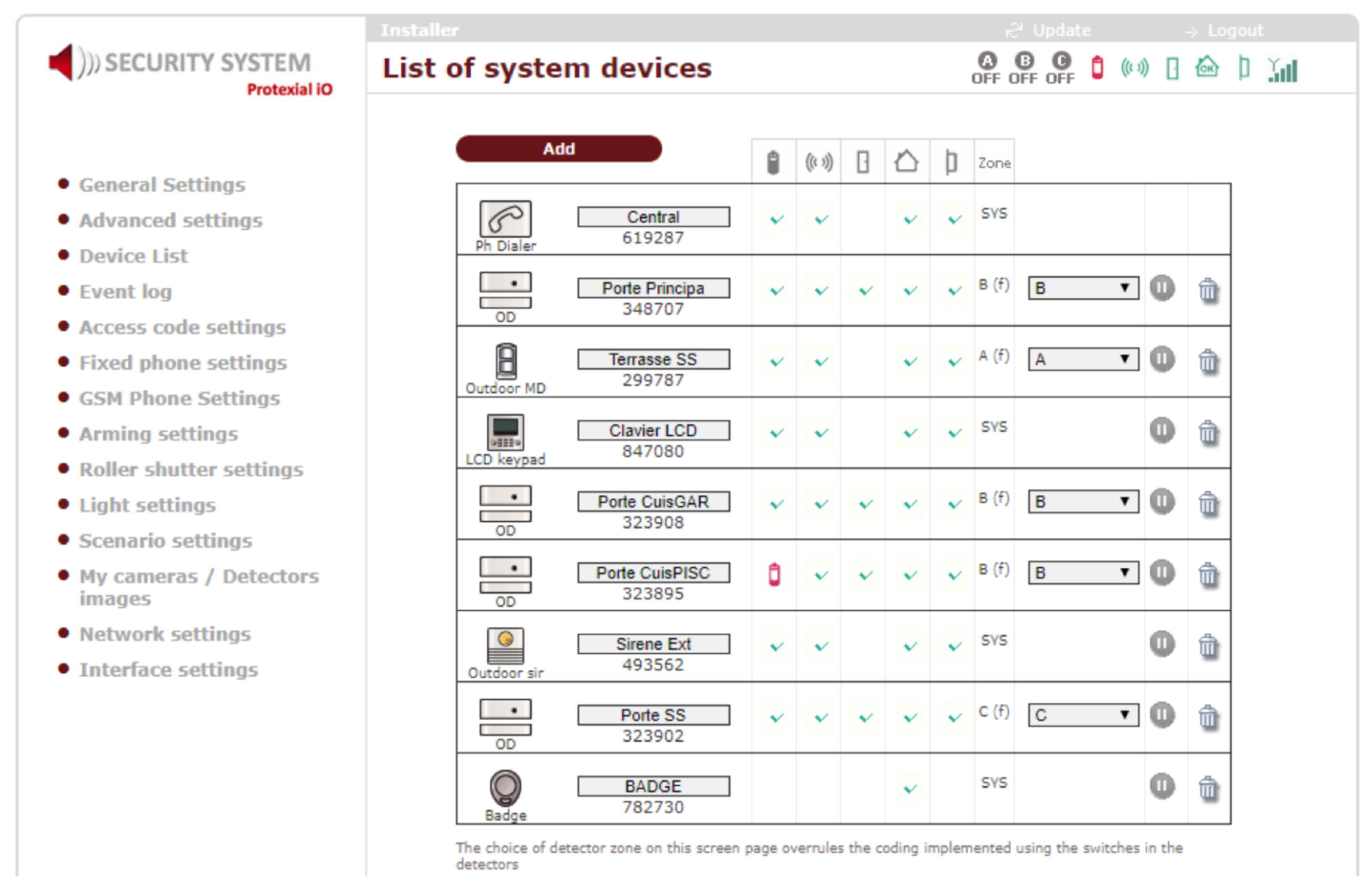
Task: Click the Clavier LCD name field
Action: [x=653, y=431]
